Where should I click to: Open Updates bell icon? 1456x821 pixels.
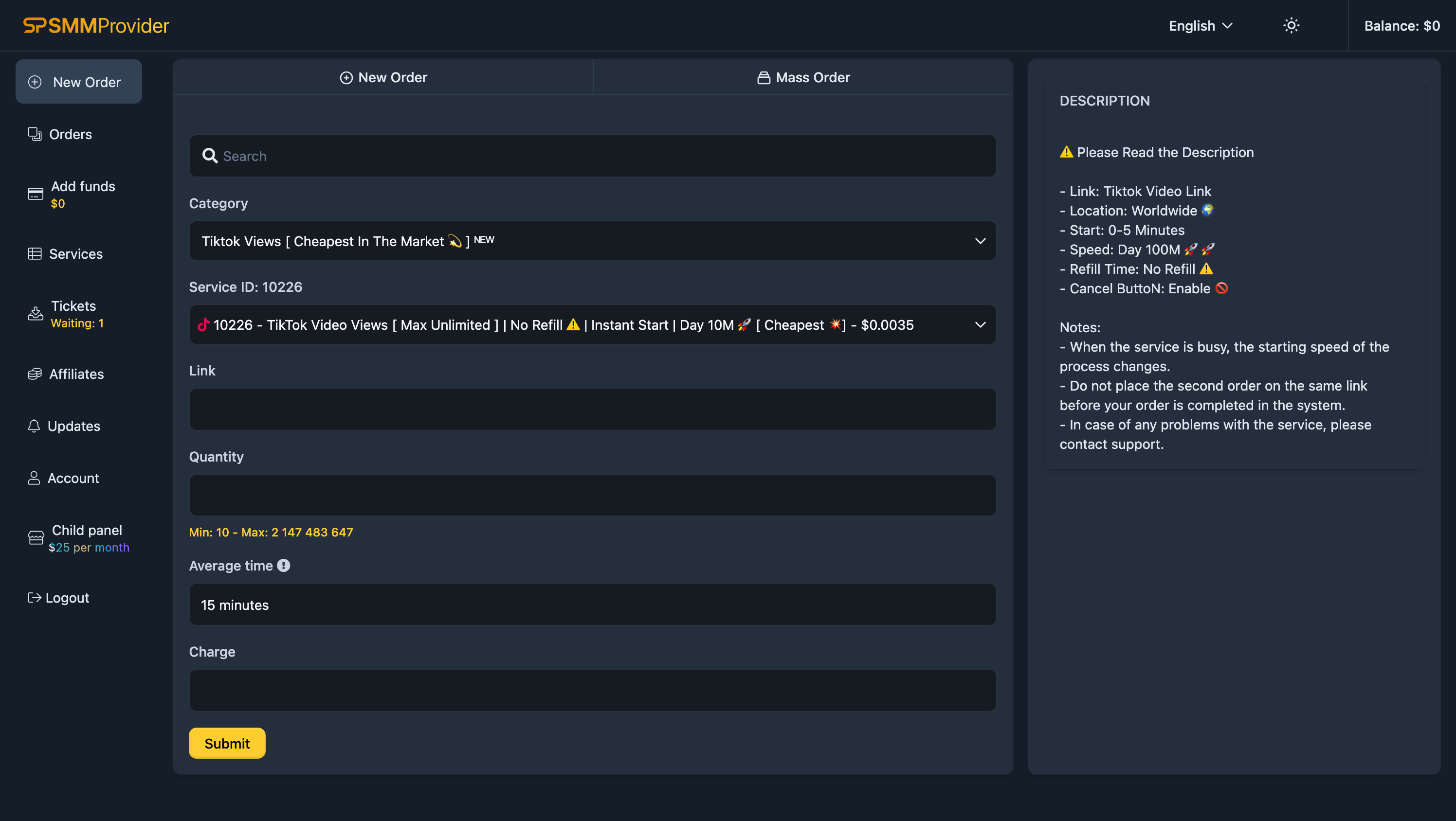pyautogui.click(x=34, y=426)
